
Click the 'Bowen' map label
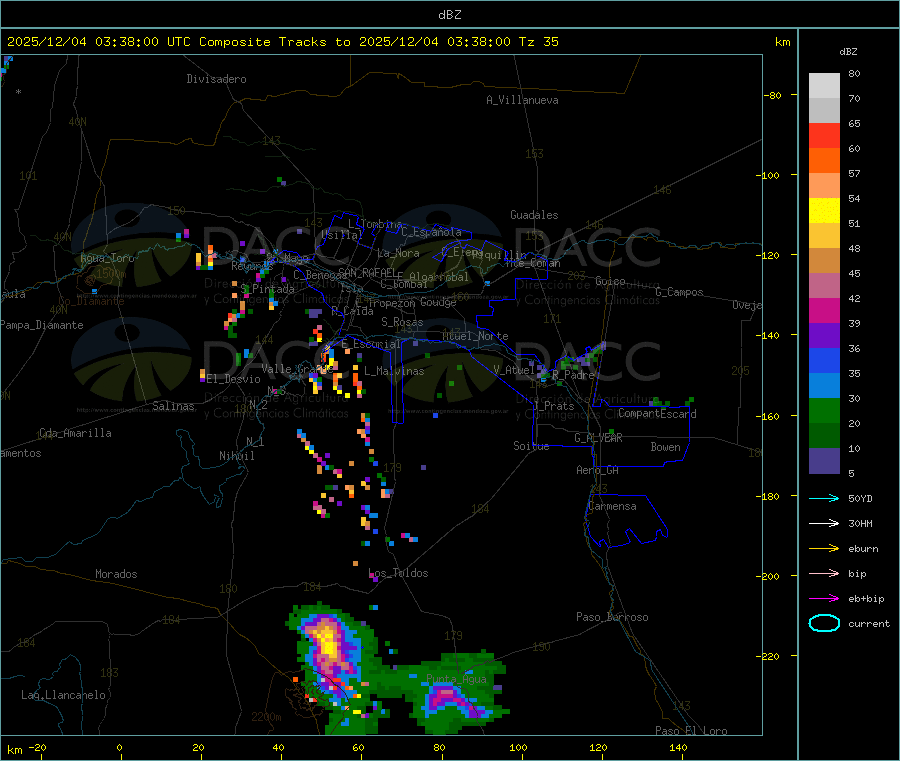[665, 447]
